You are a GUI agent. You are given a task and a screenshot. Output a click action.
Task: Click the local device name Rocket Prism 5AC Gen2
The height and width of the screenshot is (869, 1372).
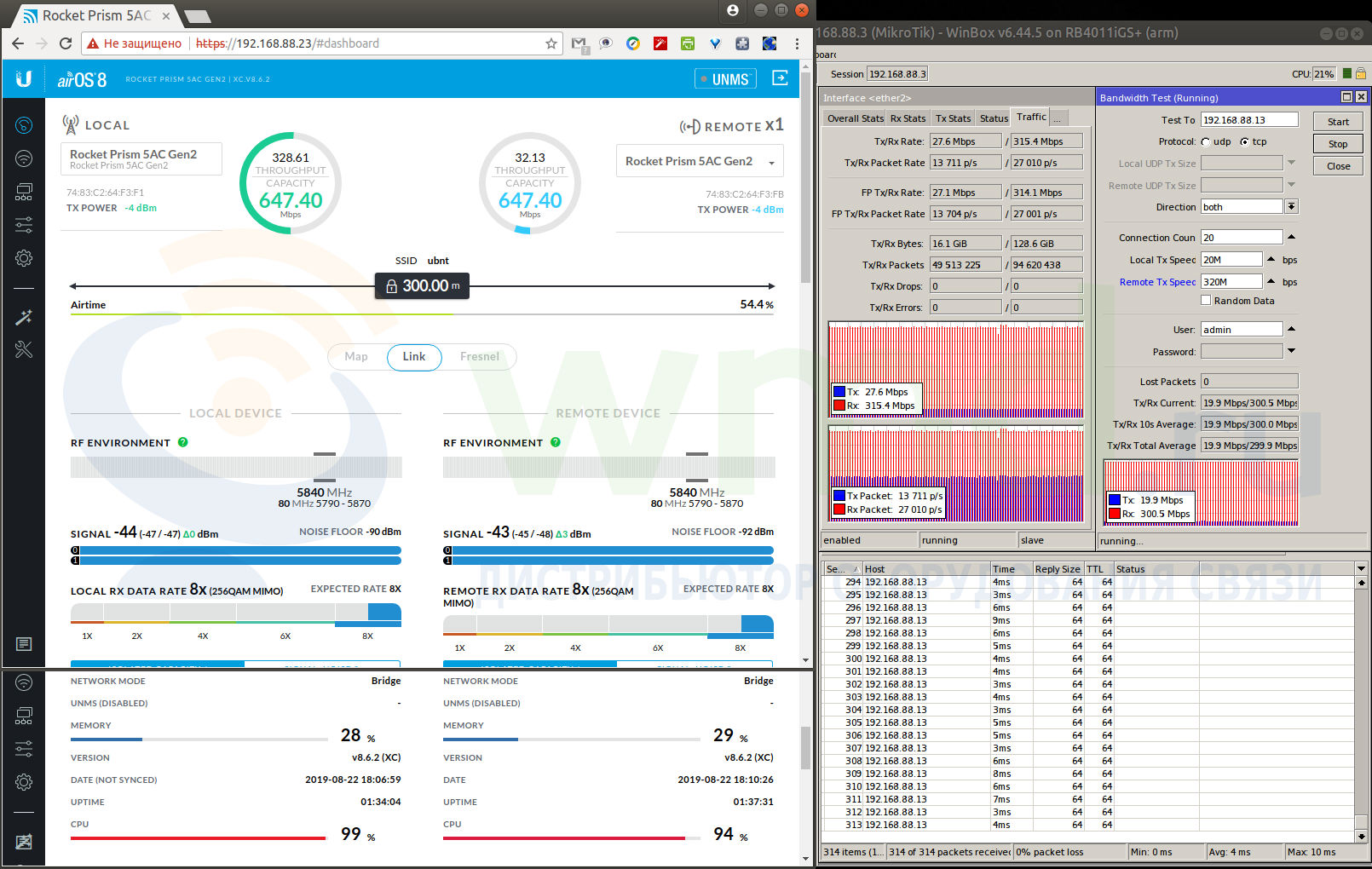pyautogui.click(x=134, y=154)
